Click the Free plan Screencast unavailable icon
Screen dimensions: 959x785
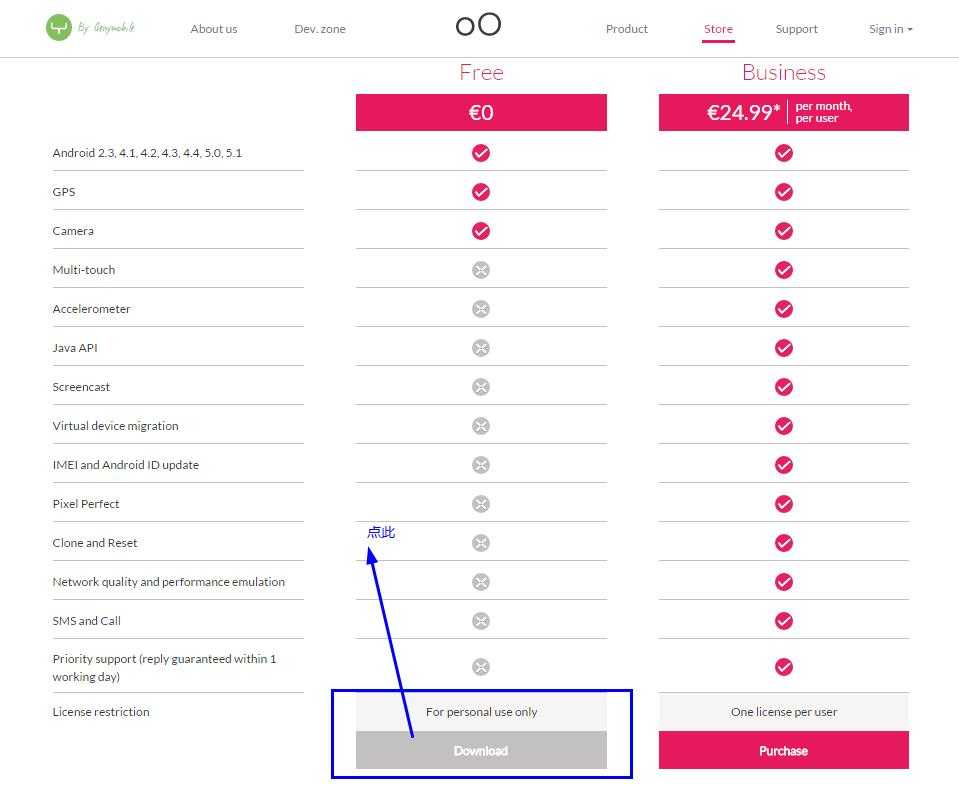click(481, 387)
